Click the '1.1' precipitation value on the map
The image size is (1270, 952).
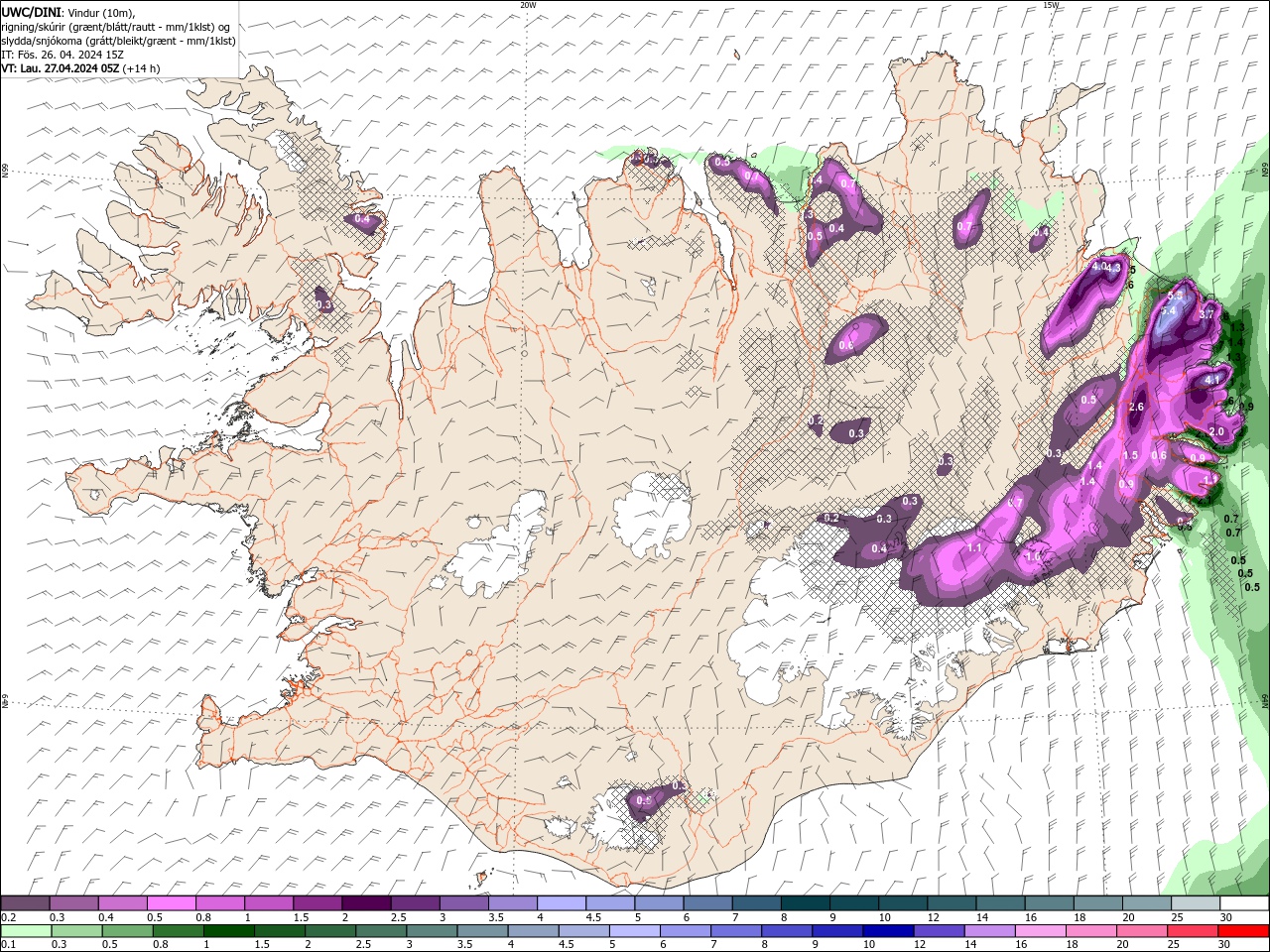[974, 547]
